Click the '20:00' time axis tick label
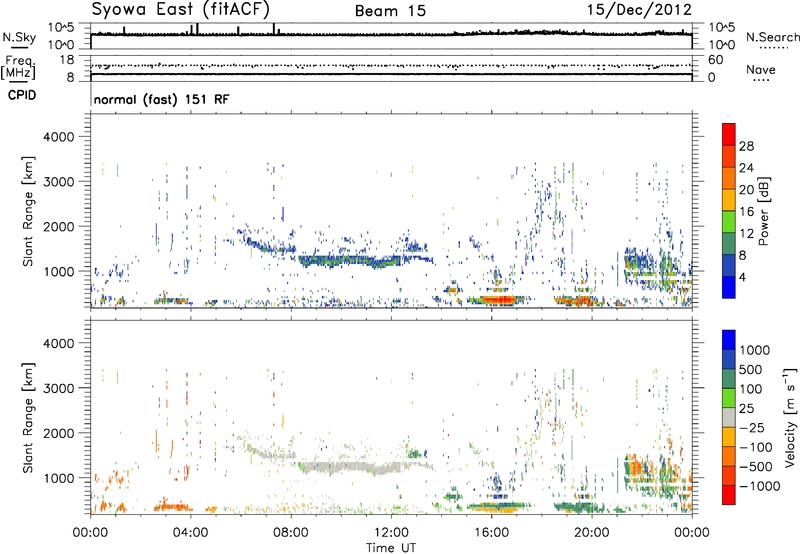Screen dimensions: 800x554 (591, 533)
